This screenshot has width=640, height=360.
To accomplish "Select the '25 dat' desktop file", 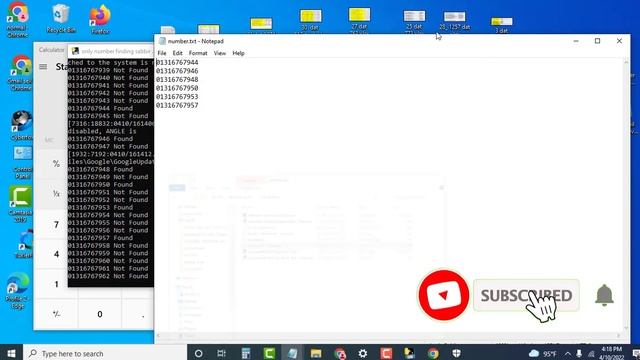I will tap(414, 20).
